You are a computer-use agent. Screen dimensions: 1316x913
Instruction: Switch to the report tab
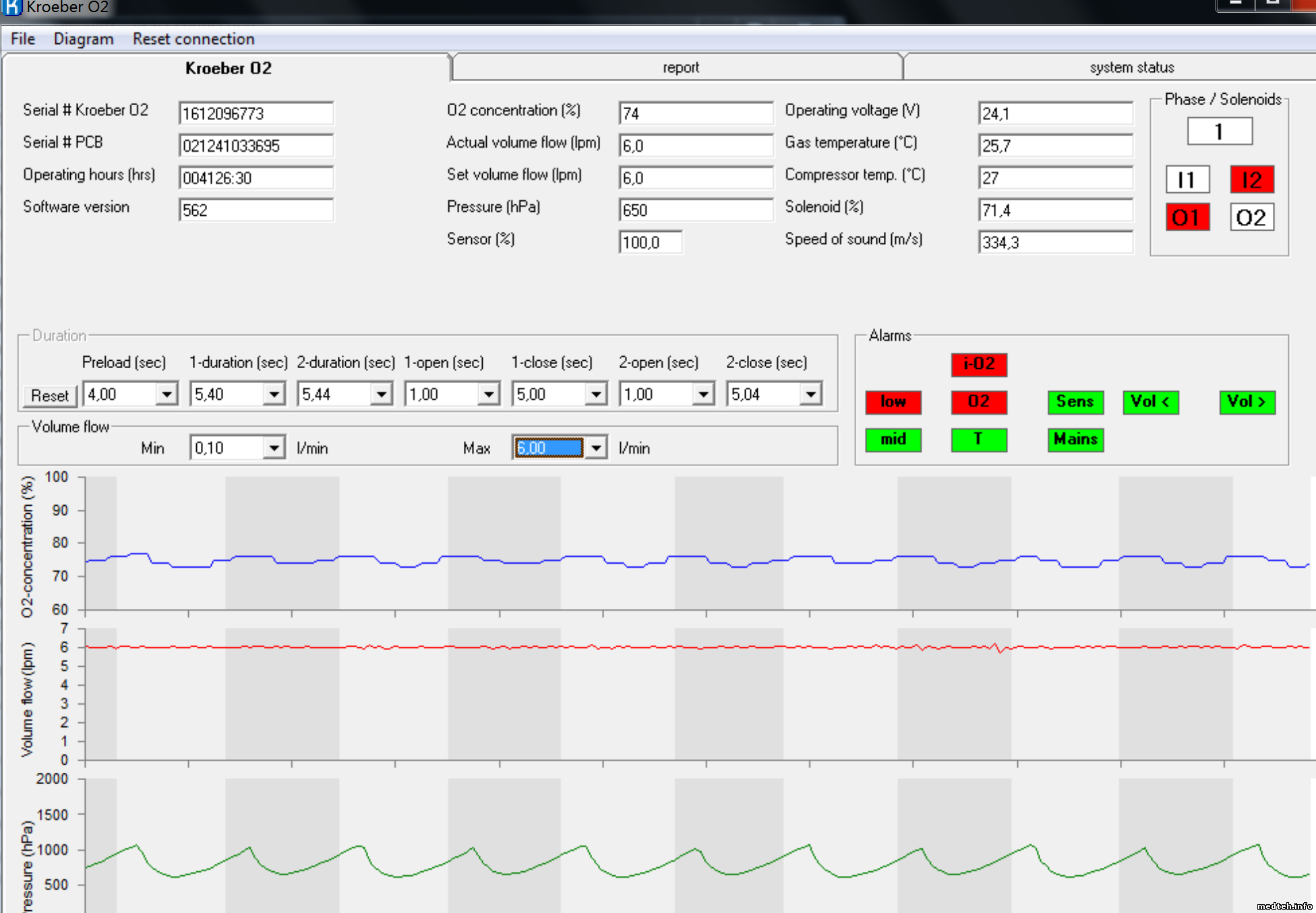coord(680,67)
